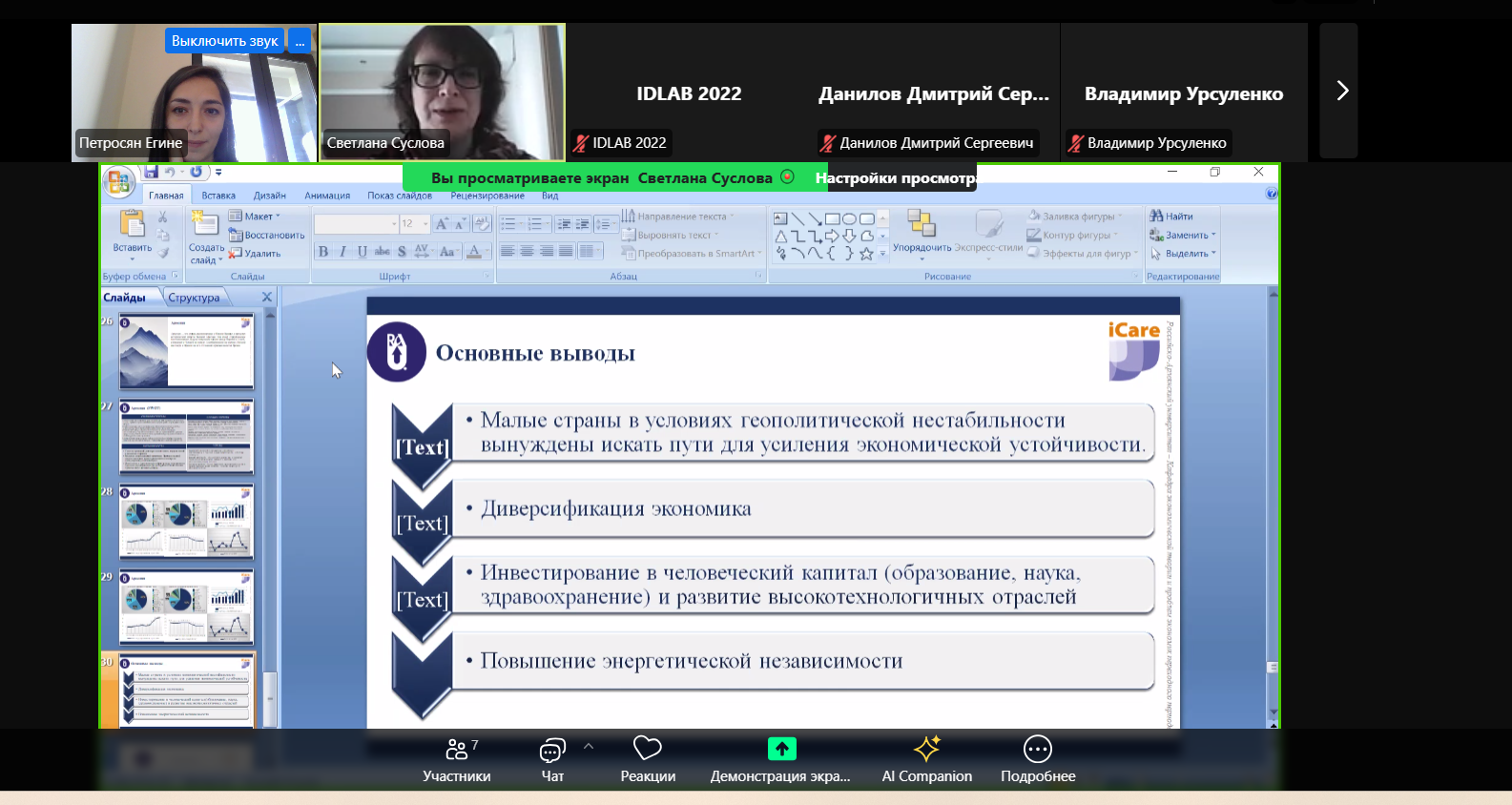Select slide 28 thumbnail
The width and height of the screenshot is (1512, 805).
point(186,522)
